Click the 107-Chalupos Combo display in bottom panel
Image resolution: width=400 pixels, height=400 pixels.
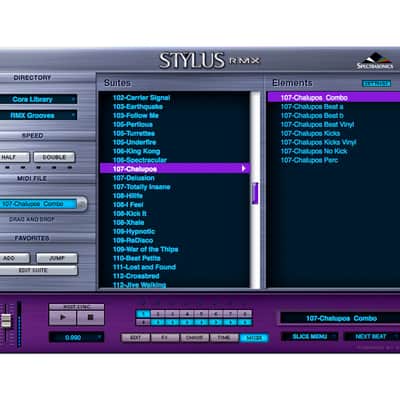(340, 318)
